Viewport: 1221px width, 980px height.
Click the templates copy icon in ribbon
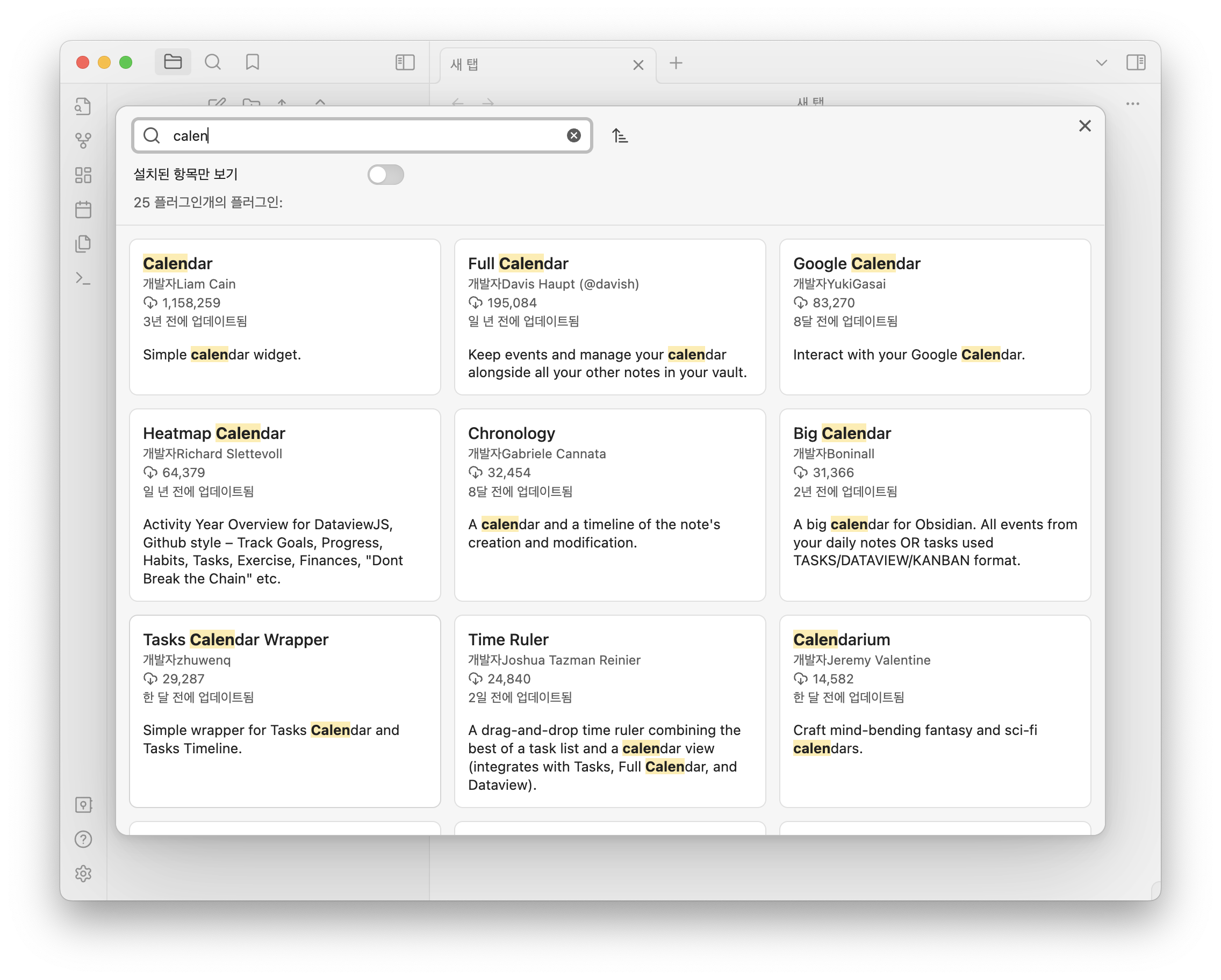click(x=83, y=244)
